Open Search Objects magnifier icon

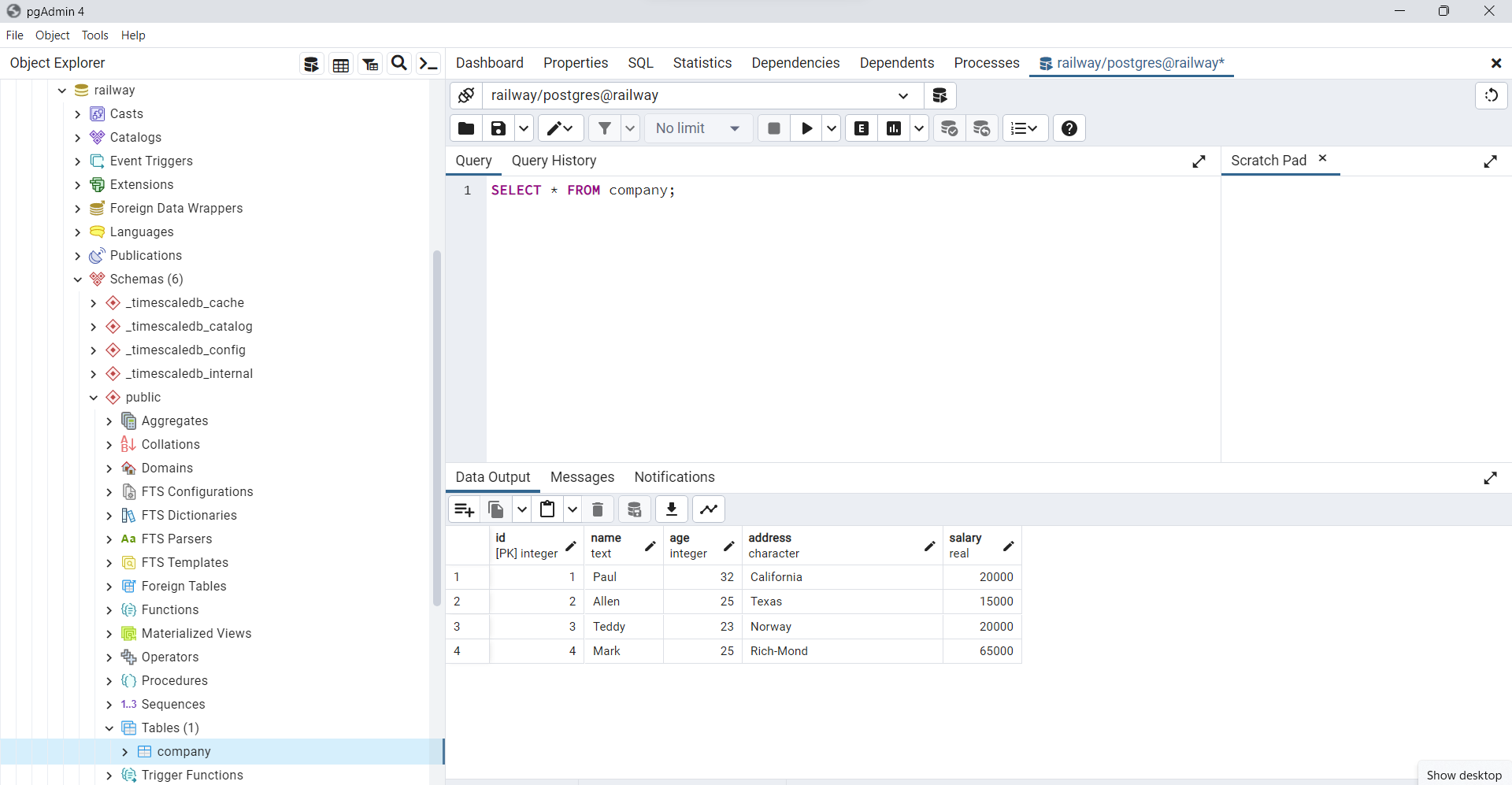[x=399, y=63]
